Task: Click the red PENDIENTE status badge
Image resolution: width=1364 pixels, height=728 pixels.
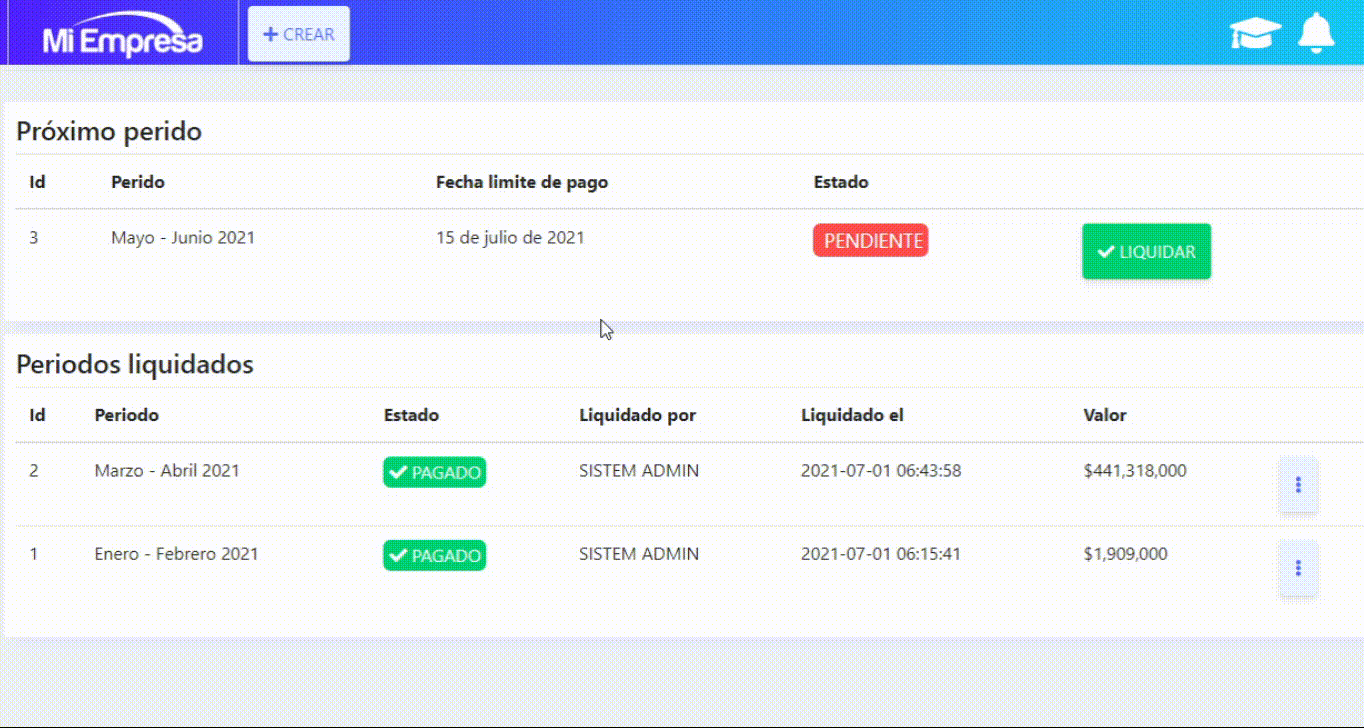Action: point(870,241)
